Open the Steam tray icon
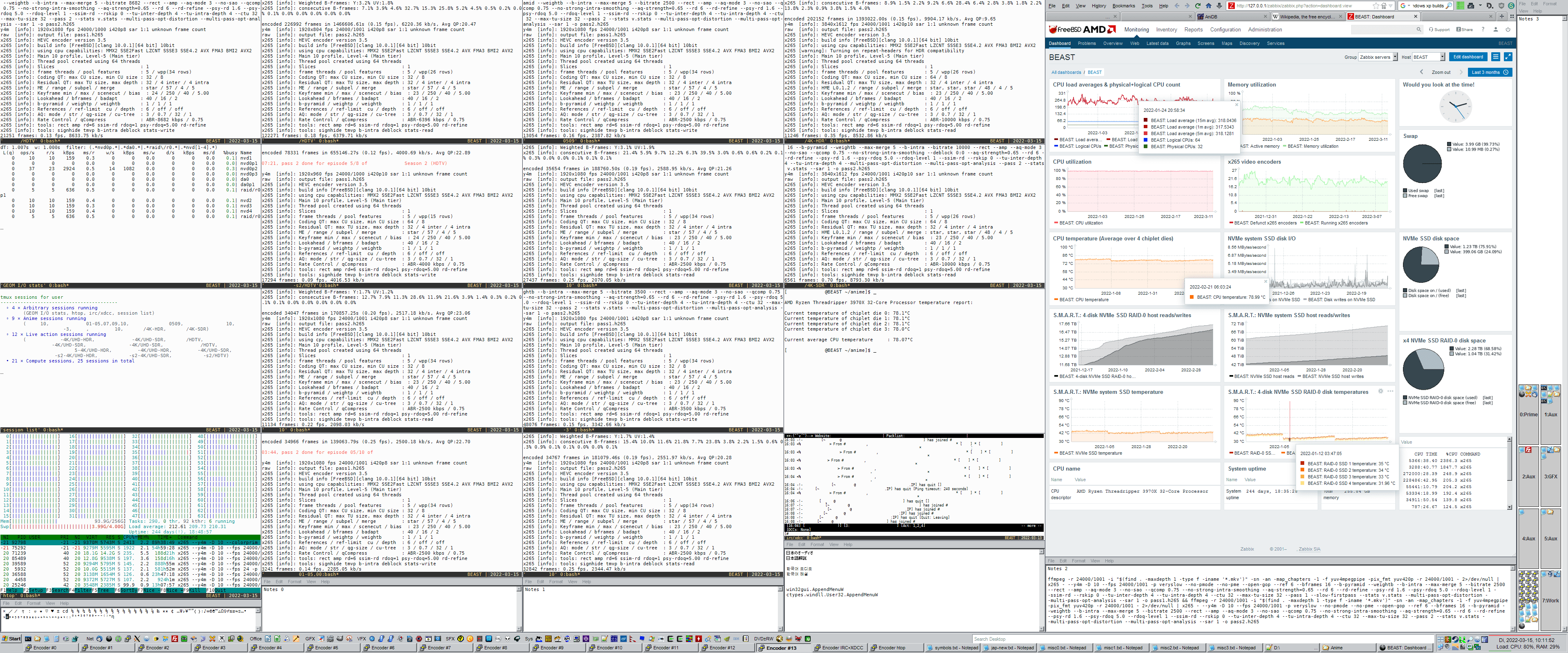 click(1455, 640)
